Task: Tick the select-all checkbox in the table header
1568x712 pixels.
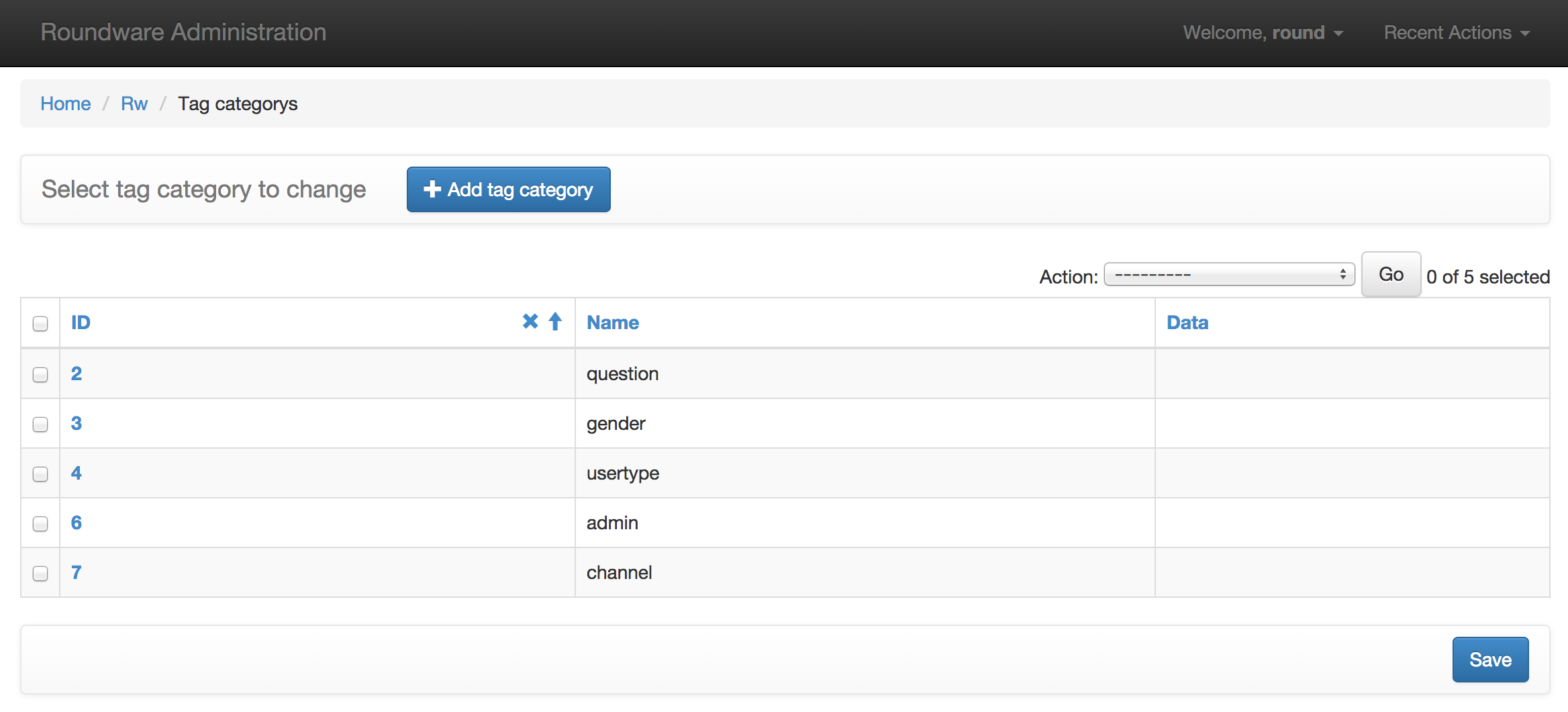Action: pyautogui.click(x=40, y=324)
